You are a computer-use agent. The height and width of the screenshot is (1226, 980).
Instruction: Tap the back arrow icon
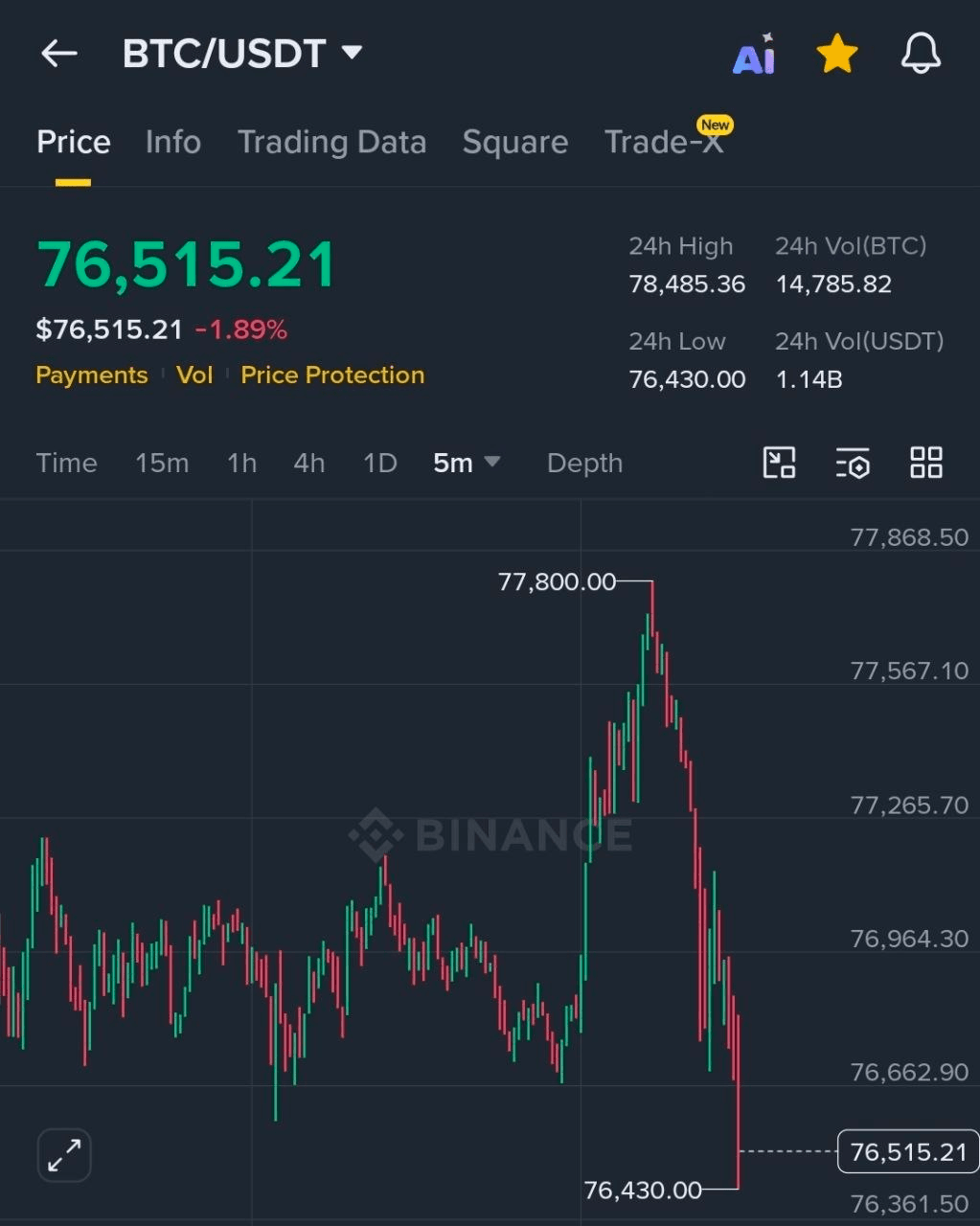click(x=58, y=54)
